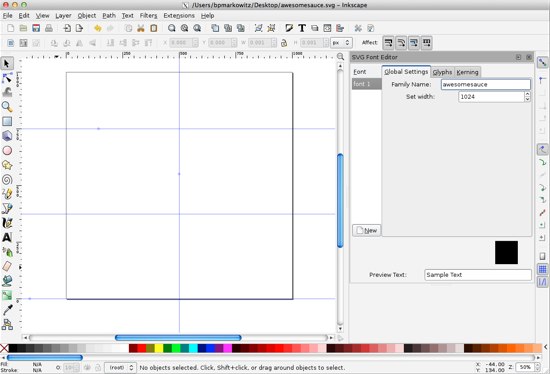Switch to the Glyphs tab

pyautogui.click(x=442, y=72)
